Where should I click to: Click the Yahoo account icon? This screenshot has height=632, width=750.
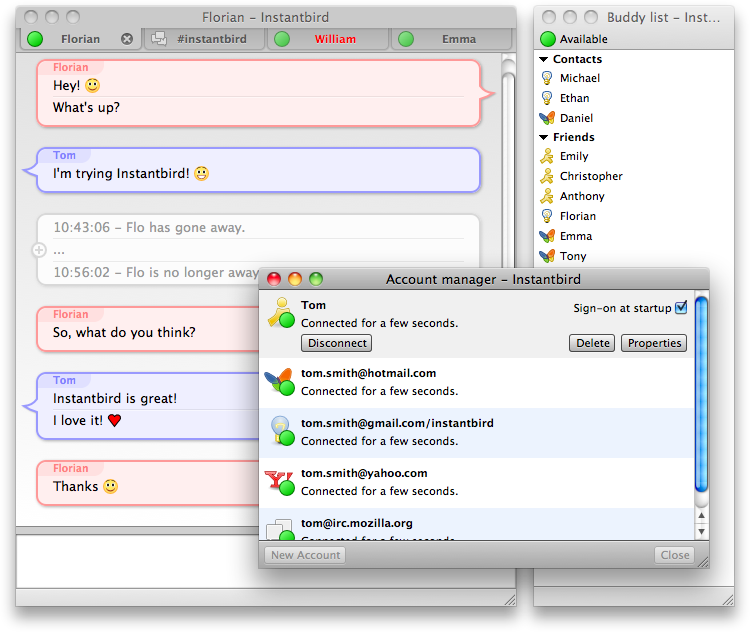[280, 482]
